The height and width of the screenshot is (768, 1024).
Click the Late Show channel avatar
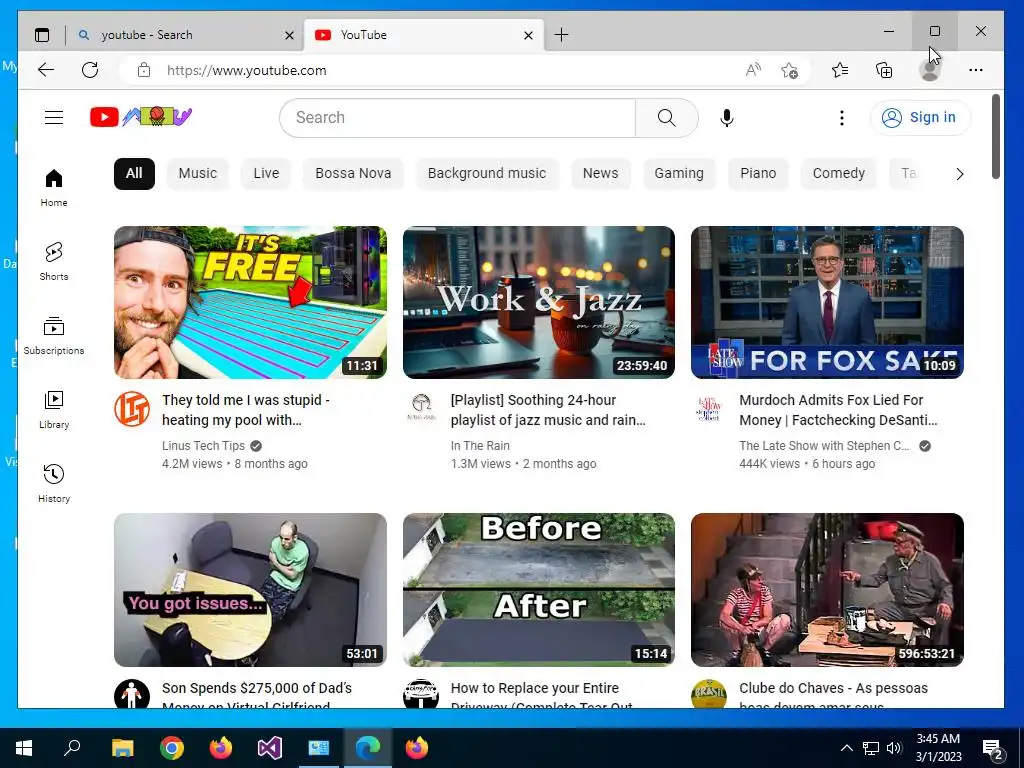709,409
